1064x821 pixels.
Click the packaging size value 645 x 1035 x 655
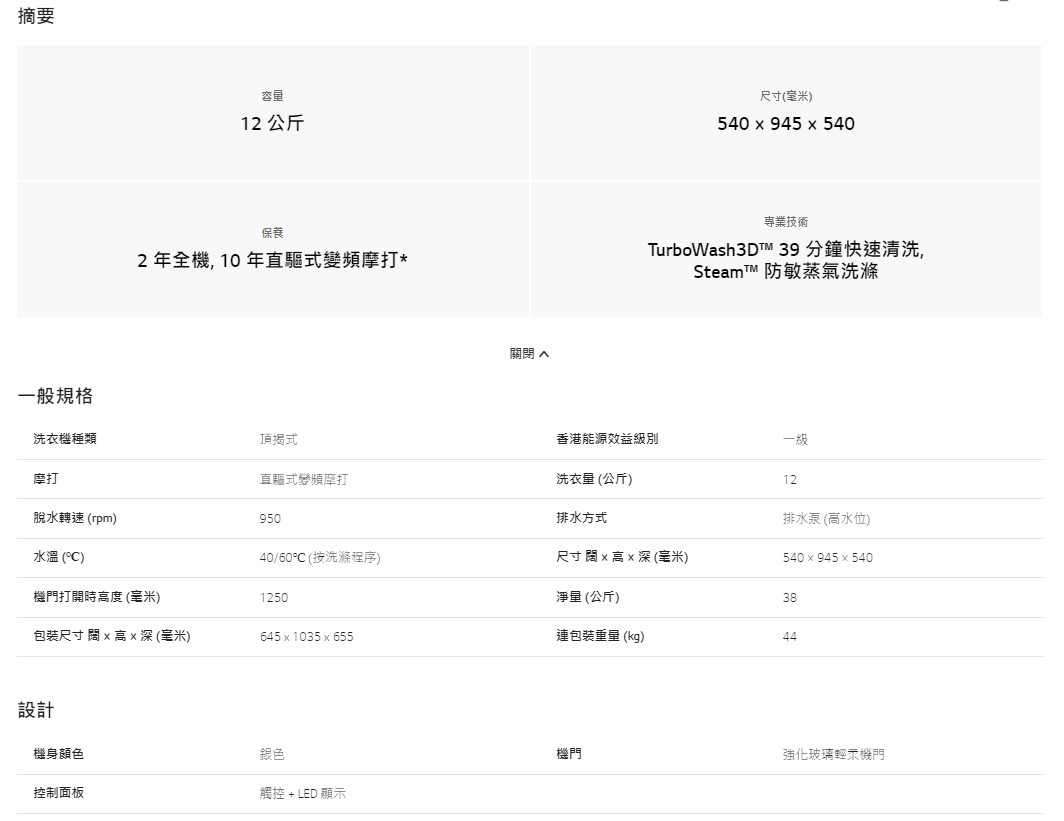coord(306,637)
